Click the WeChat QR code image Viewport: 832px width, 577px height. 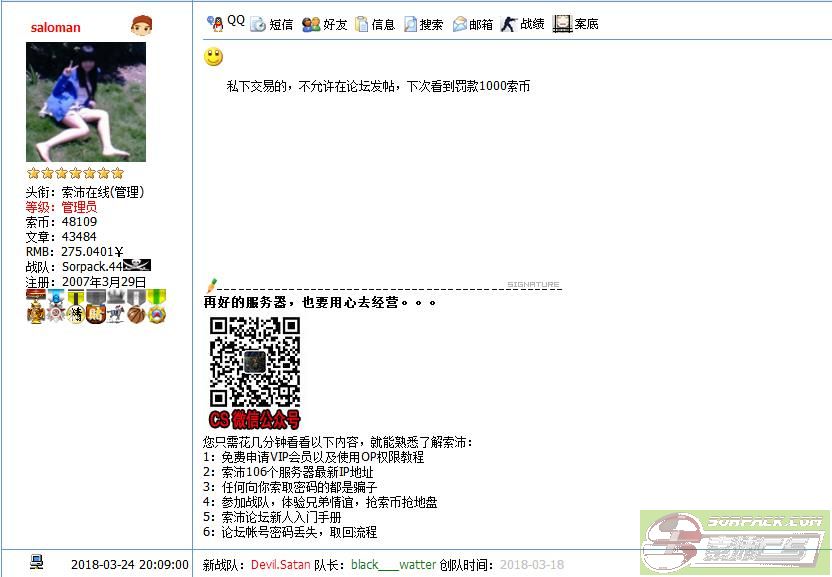tap(255, 362)
